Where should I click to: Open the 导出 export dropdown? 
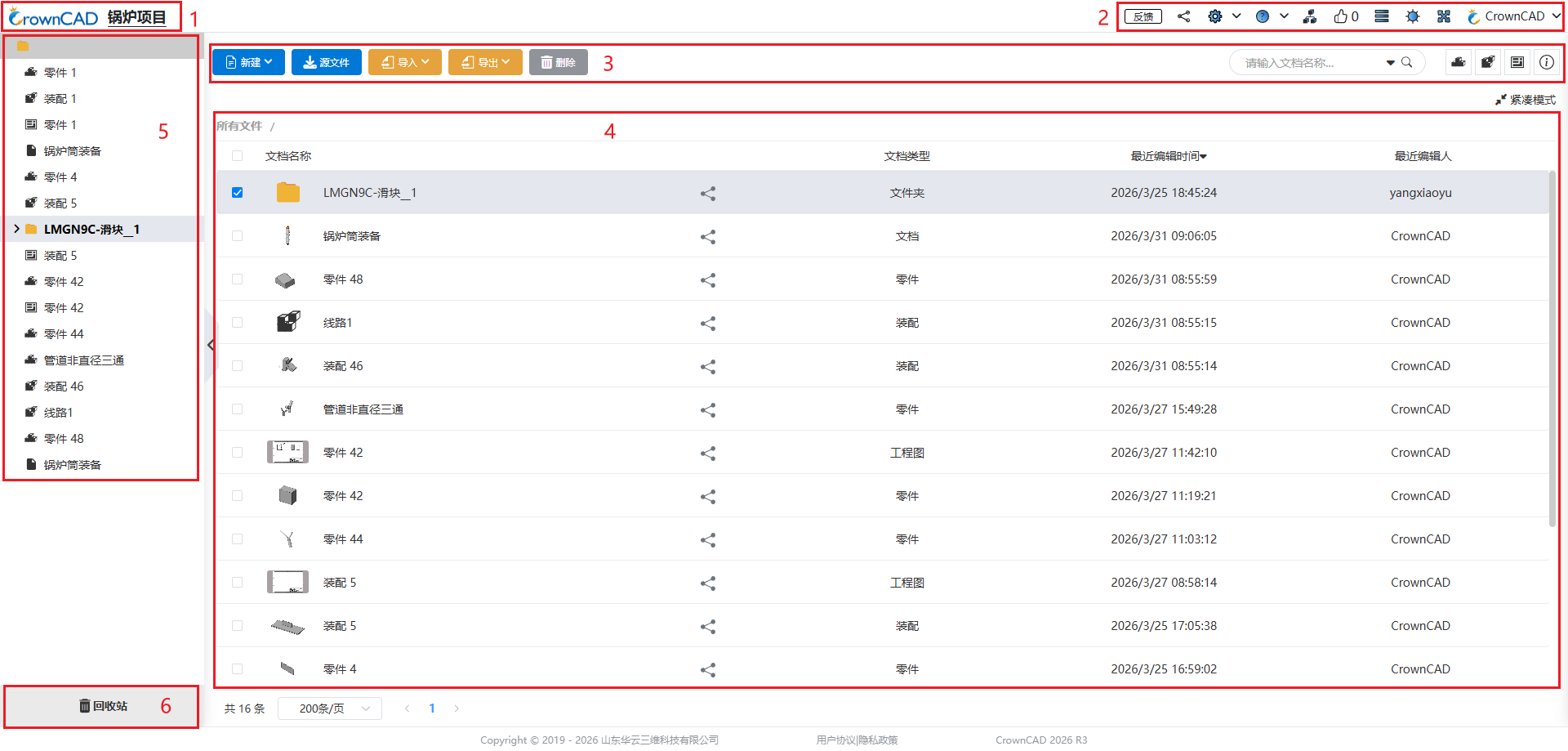click(x=485, y=62)
